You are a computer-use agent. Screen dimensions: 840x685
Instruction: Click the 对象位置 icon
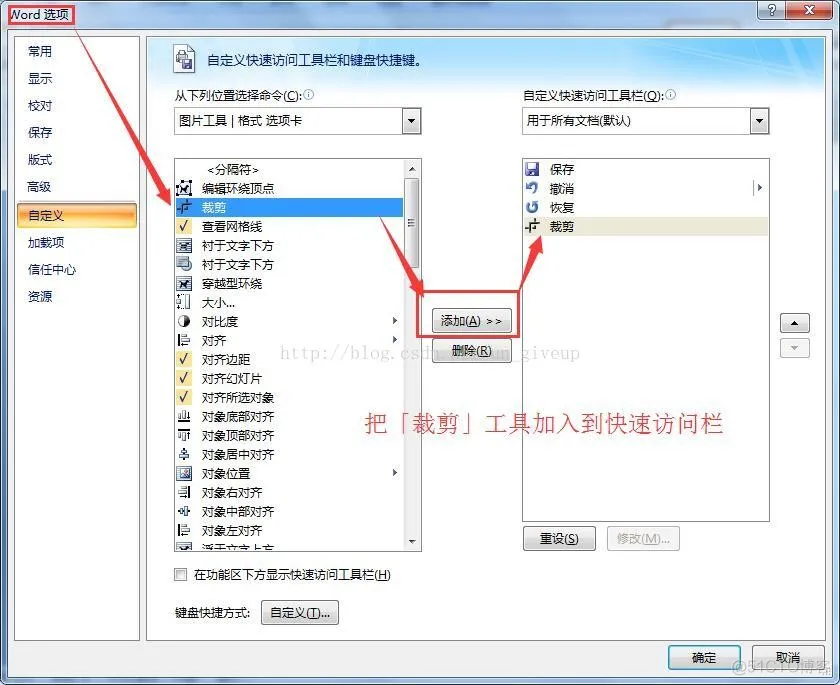[184, 473]
